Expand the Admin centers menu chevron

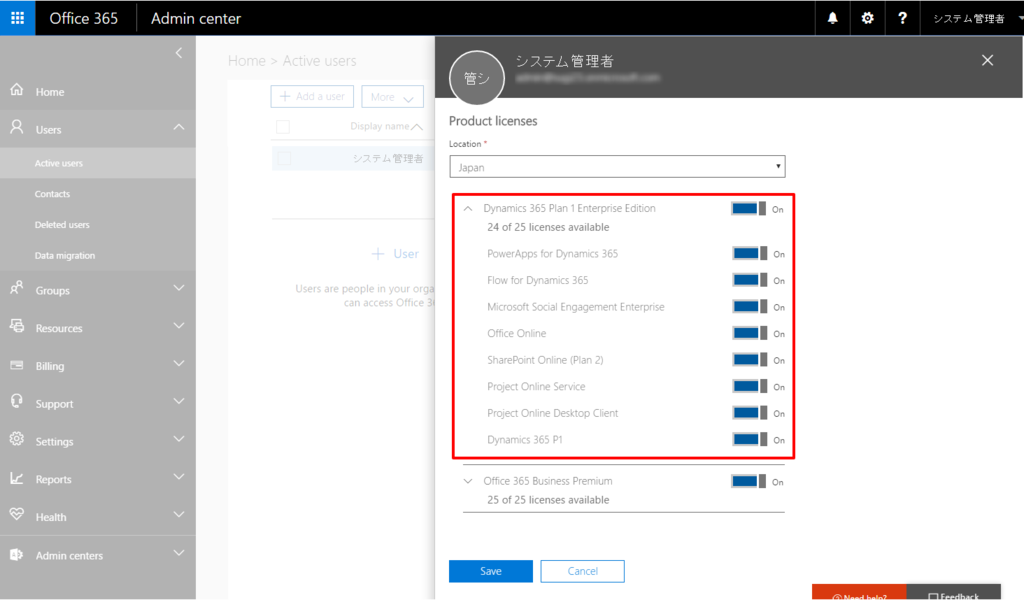(178, 554)
